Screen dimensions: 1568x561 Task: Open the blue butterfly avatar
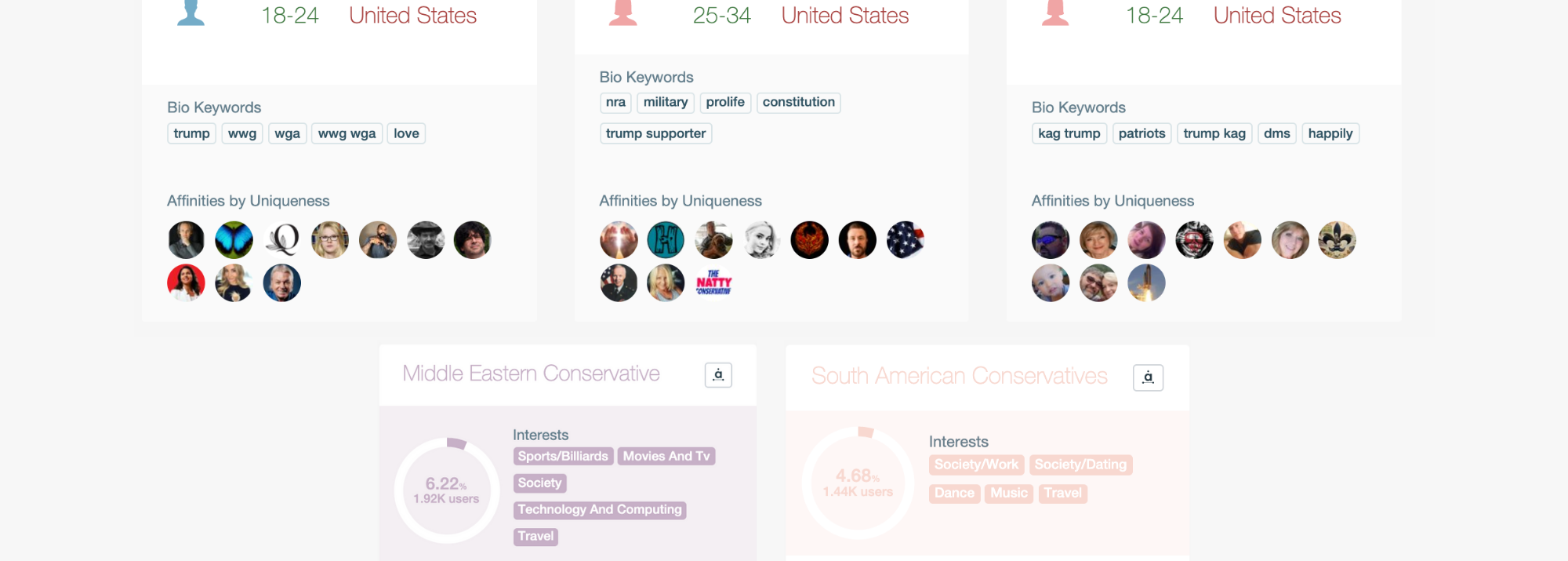click(234, 240)
